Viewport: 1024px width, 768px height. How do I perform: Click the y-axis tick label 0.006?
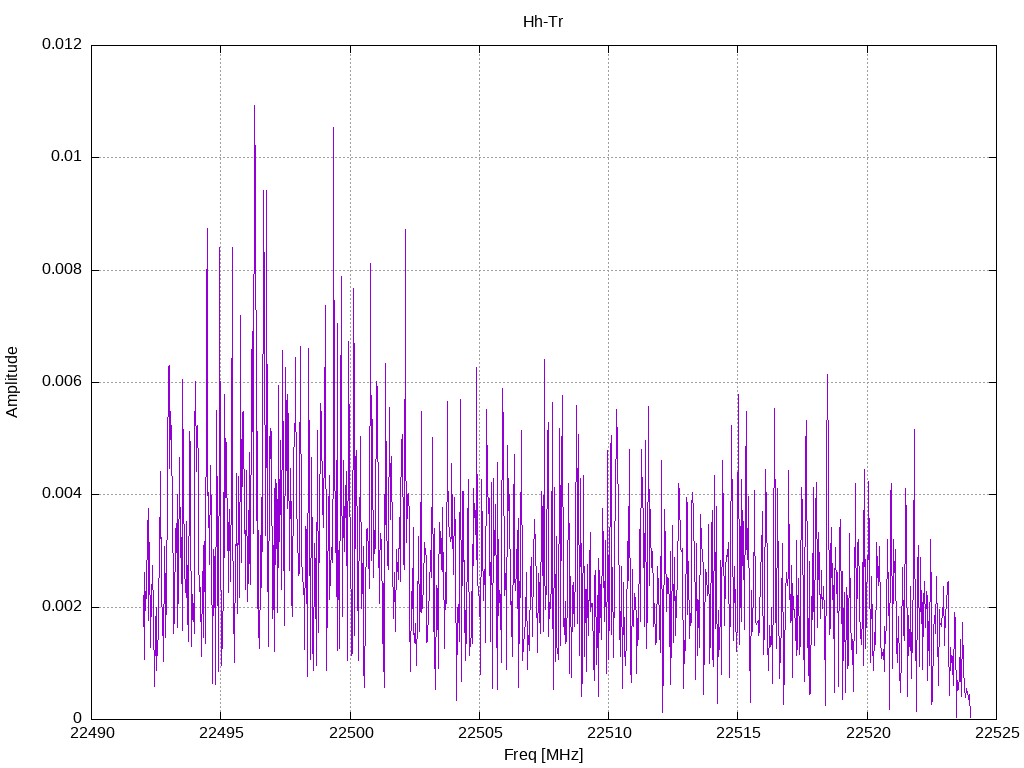click(62, 381)
